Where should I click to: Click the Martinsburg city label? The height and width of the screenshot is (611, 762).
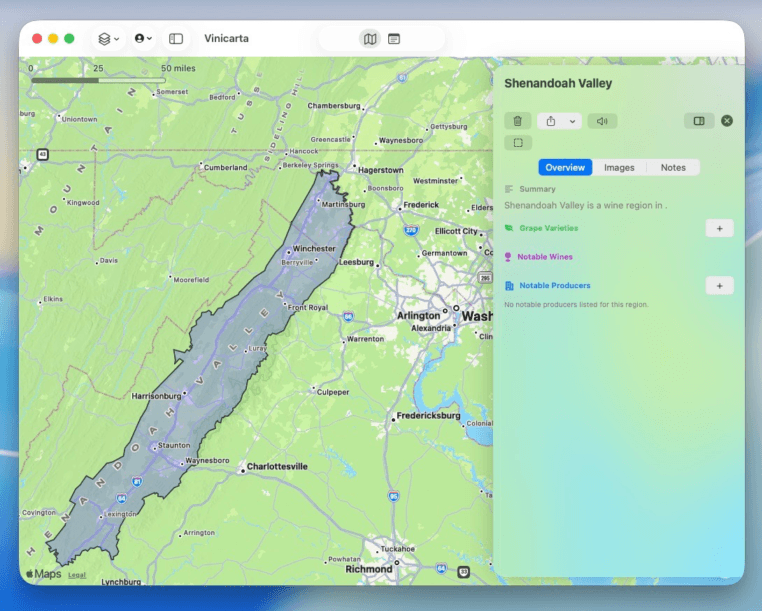point(343,204)
